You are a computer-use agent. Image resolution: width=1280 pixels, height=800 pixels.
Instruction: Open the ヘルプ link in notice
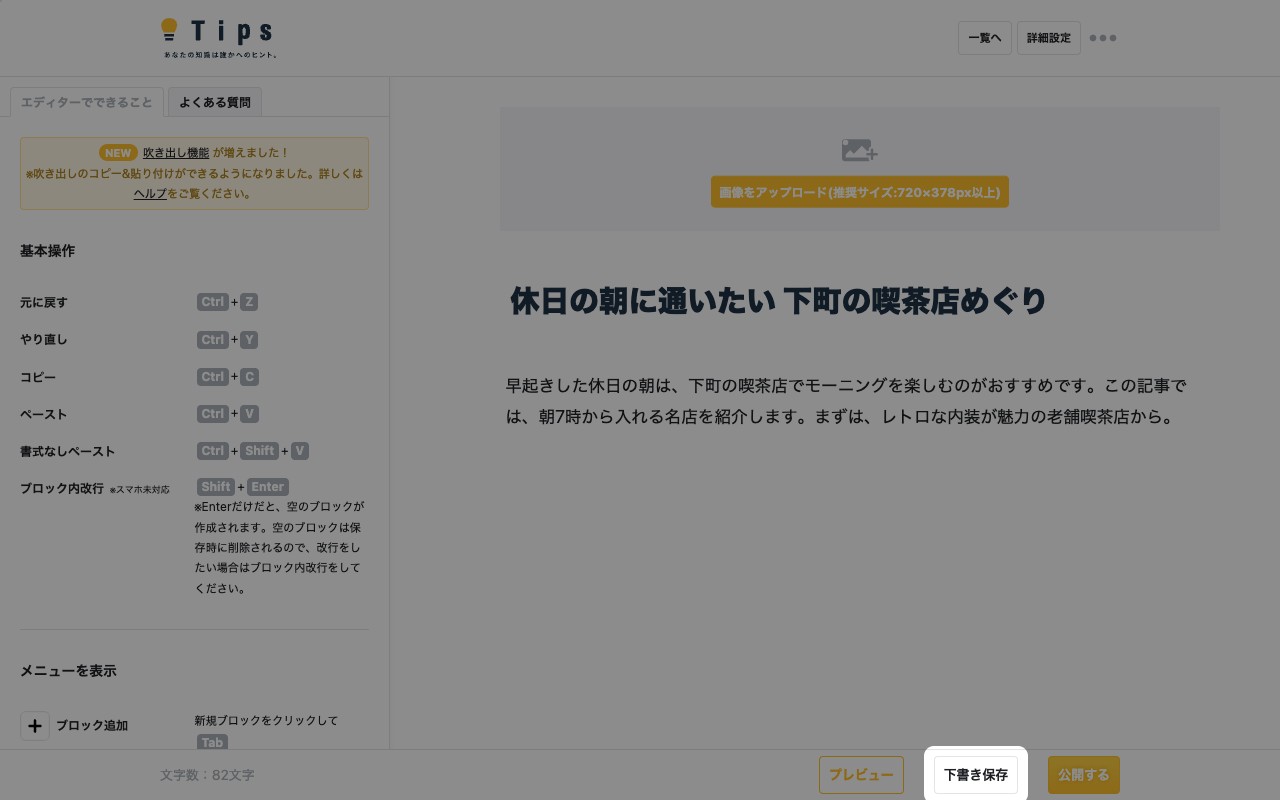pos(150,194)
